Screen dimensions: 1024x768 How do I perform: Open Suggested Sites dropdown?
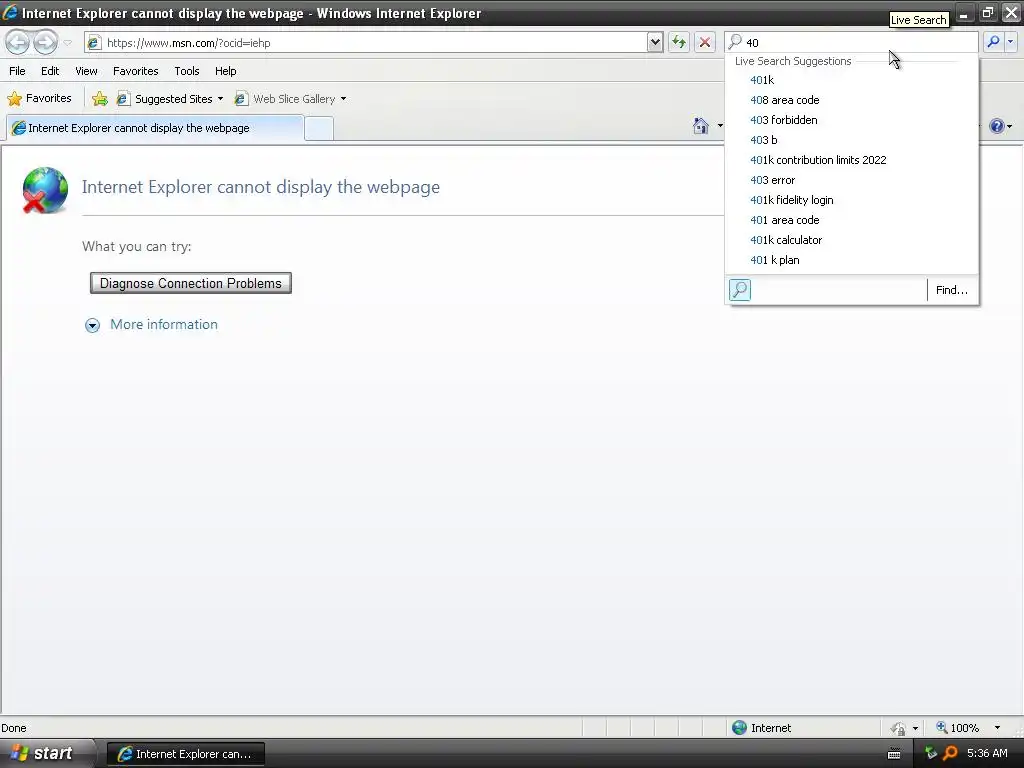(170, 99)
